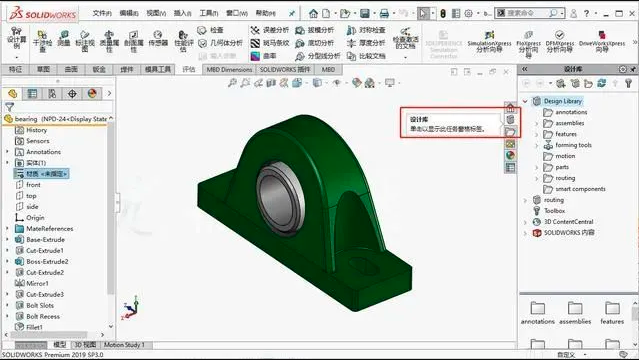639x360 pixels.
Task: Launch SimulationXpress analysis wizard
Action: [x=489, y=41]
